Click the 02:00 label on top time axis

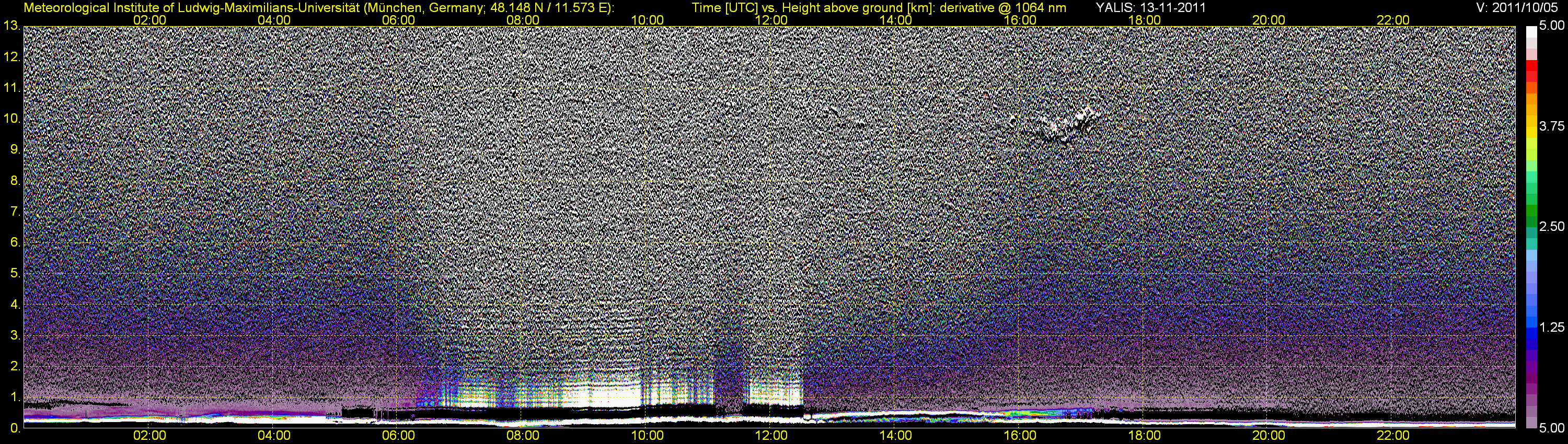pos(149,20)
